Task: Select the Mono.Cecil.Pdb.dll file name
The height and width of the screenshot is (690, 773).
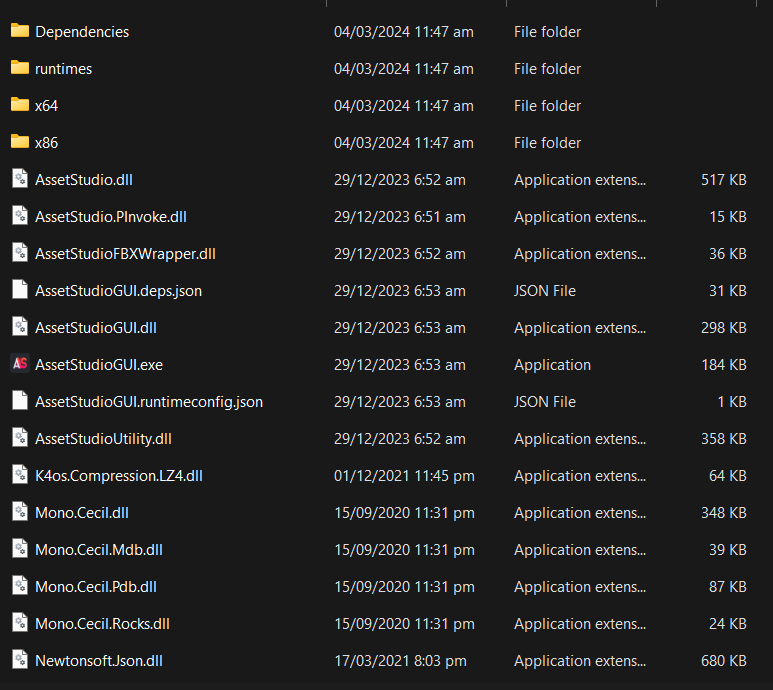Action: pos(96,586)
